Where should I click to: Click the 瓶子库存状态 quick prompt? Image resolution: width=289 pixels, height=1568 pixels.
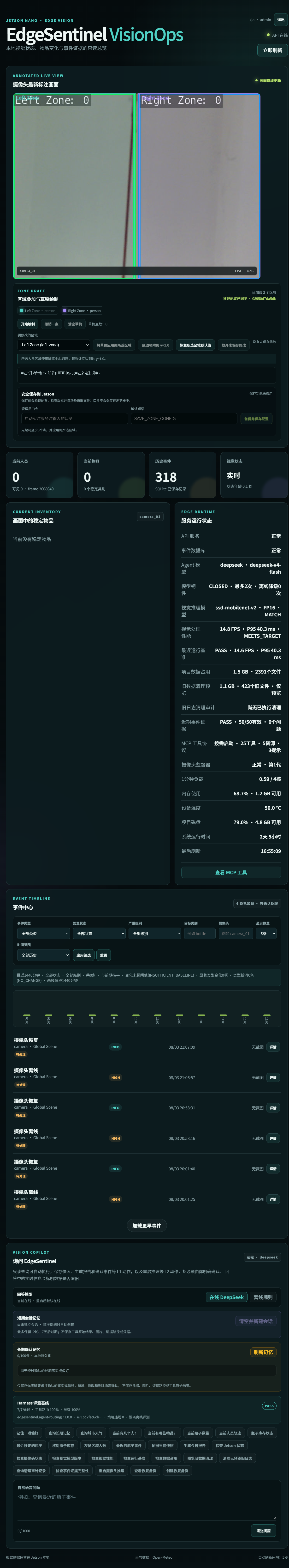(x=262, y=1433)
